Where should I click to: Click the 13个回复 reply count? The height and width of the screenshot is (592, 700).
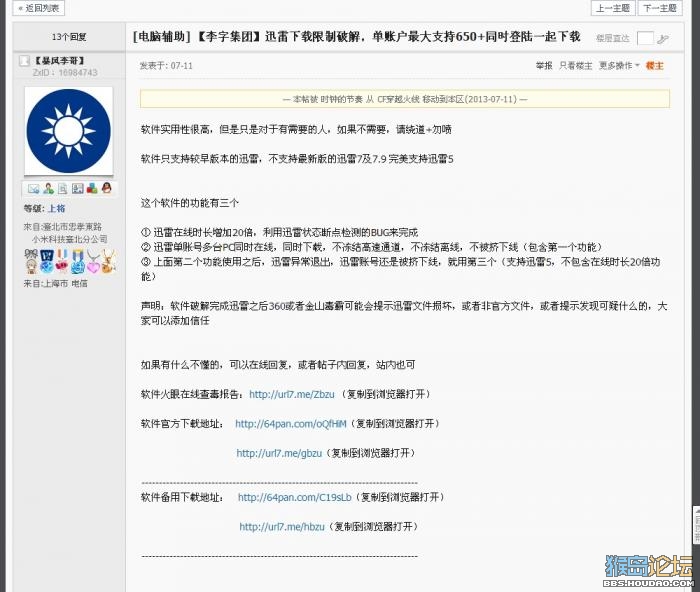coord(69,37)
